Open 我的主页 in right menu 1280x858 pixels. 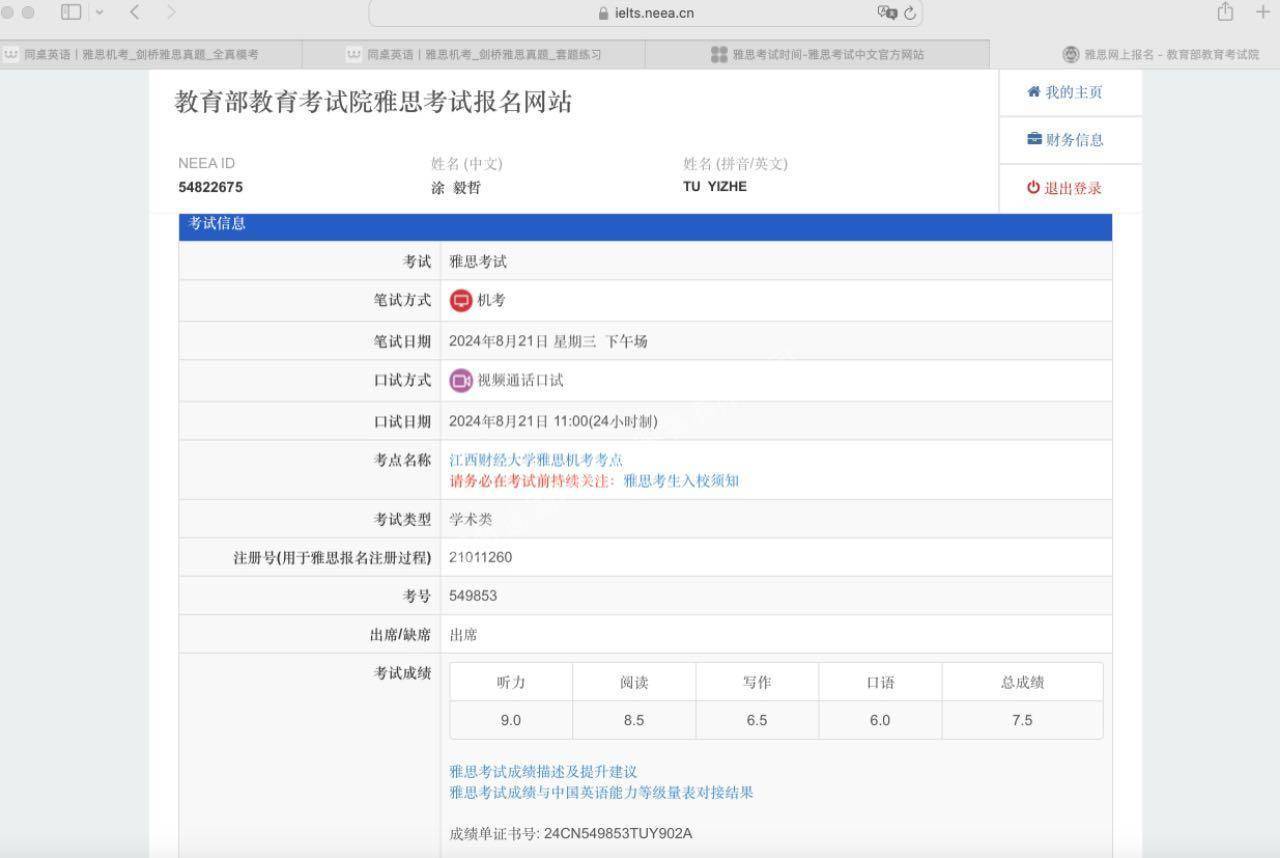(x=1073, y=92)
